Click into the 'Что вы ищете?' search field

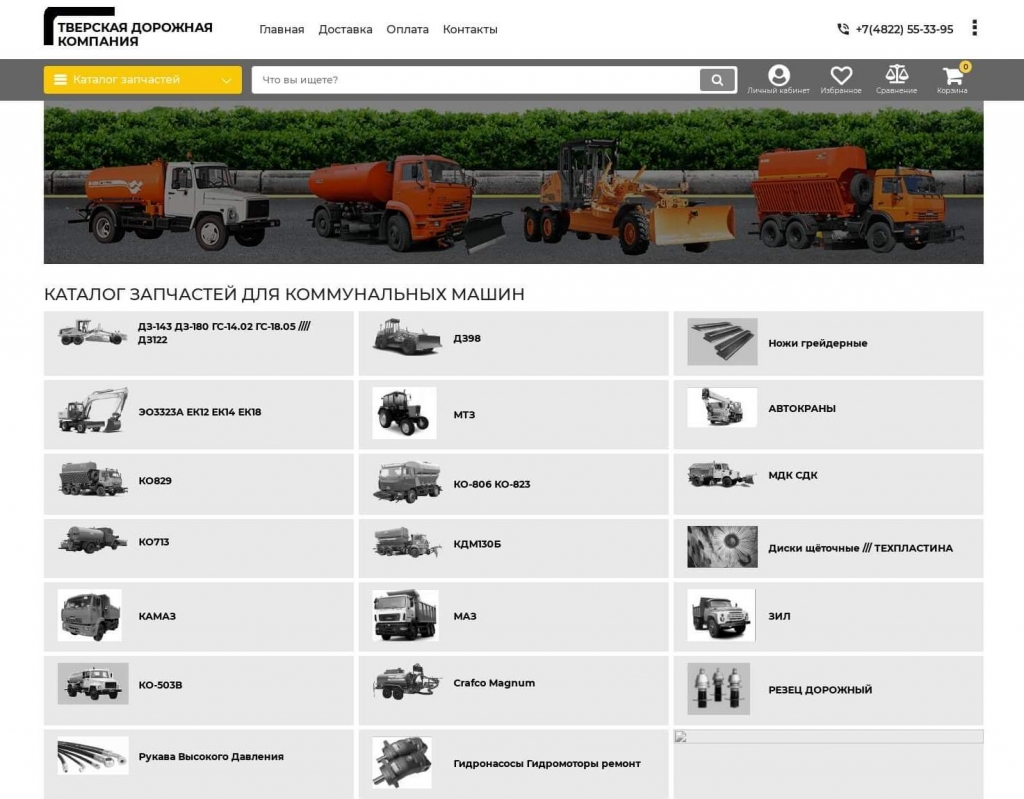(475, 80)
